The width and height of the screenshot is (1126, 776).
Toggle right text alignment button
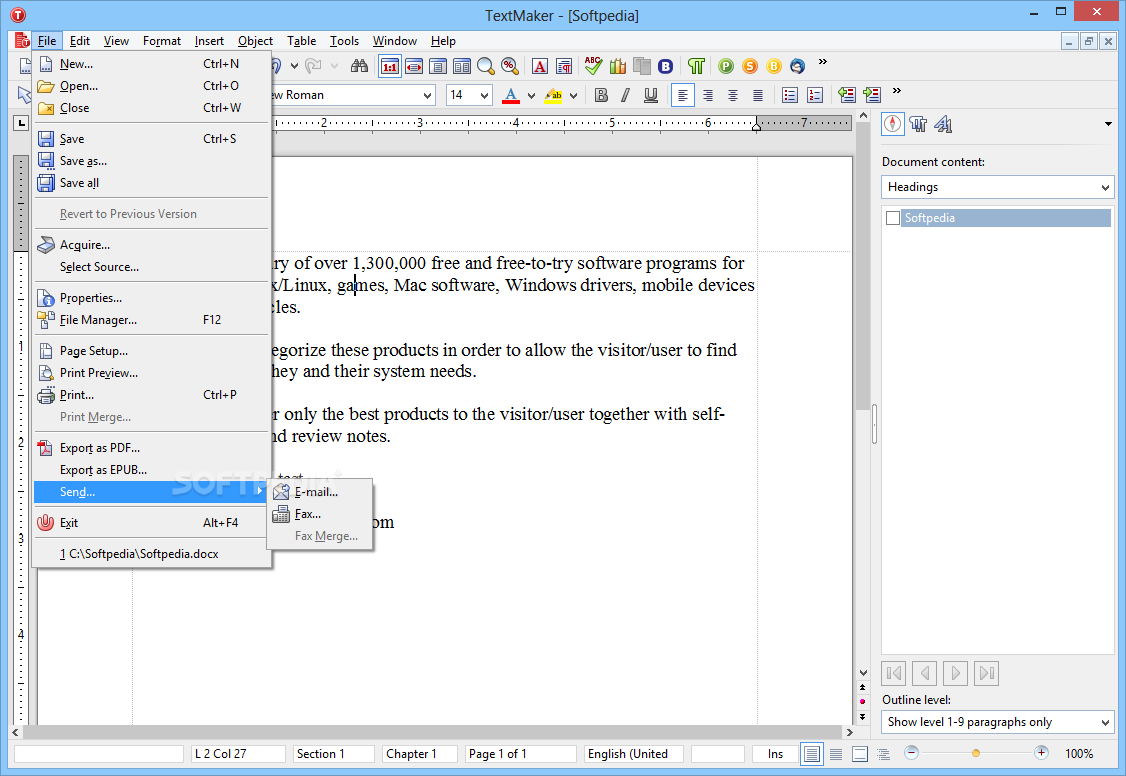click(x=708, y=95)
